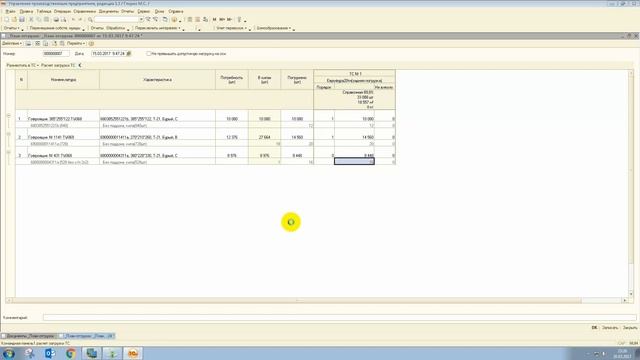Select В наличии cell value 27.664
The width and height of the screenshot is (640, 360).
coord(264,137)
